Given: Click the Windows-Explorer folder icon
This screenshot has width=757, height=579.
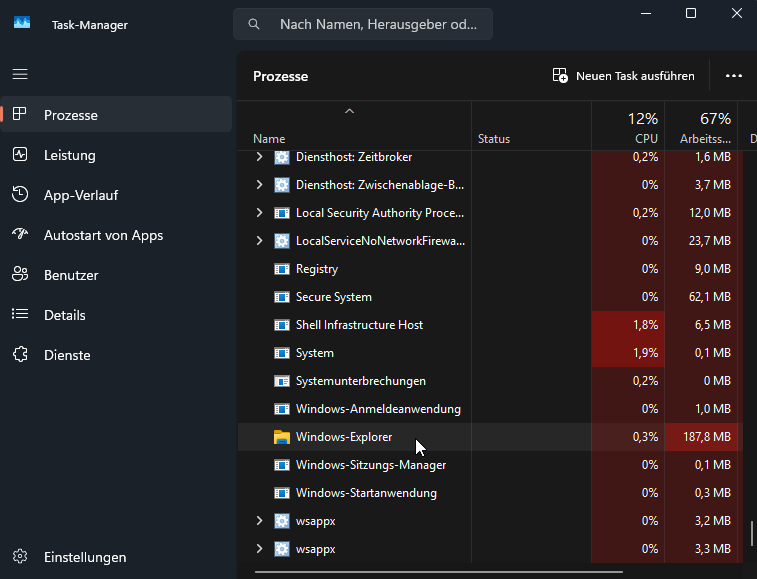Looking at the screenshot, I should point(281,437).
